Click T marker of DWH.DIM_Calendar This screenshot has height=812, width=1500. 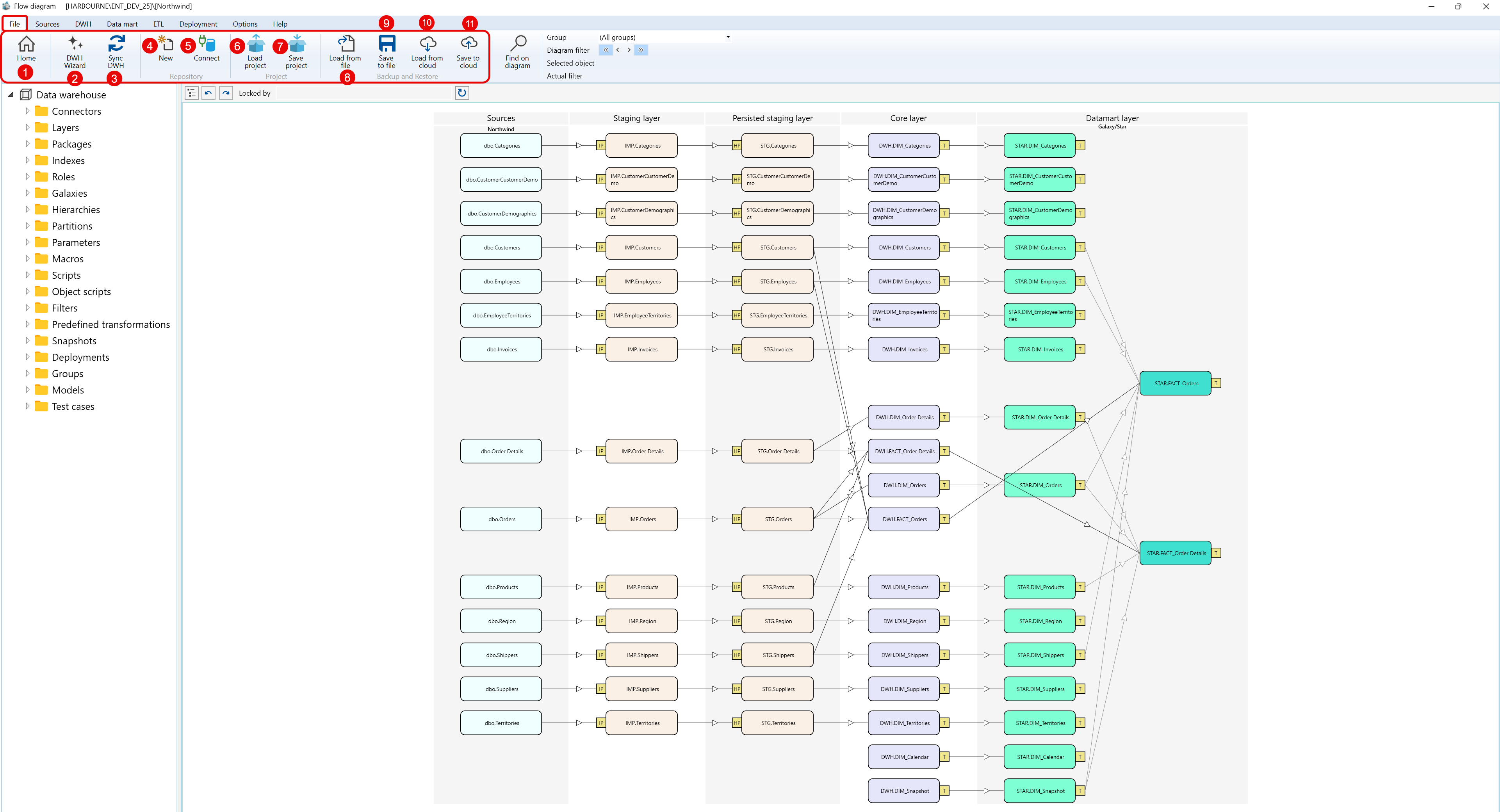point(944,757)
